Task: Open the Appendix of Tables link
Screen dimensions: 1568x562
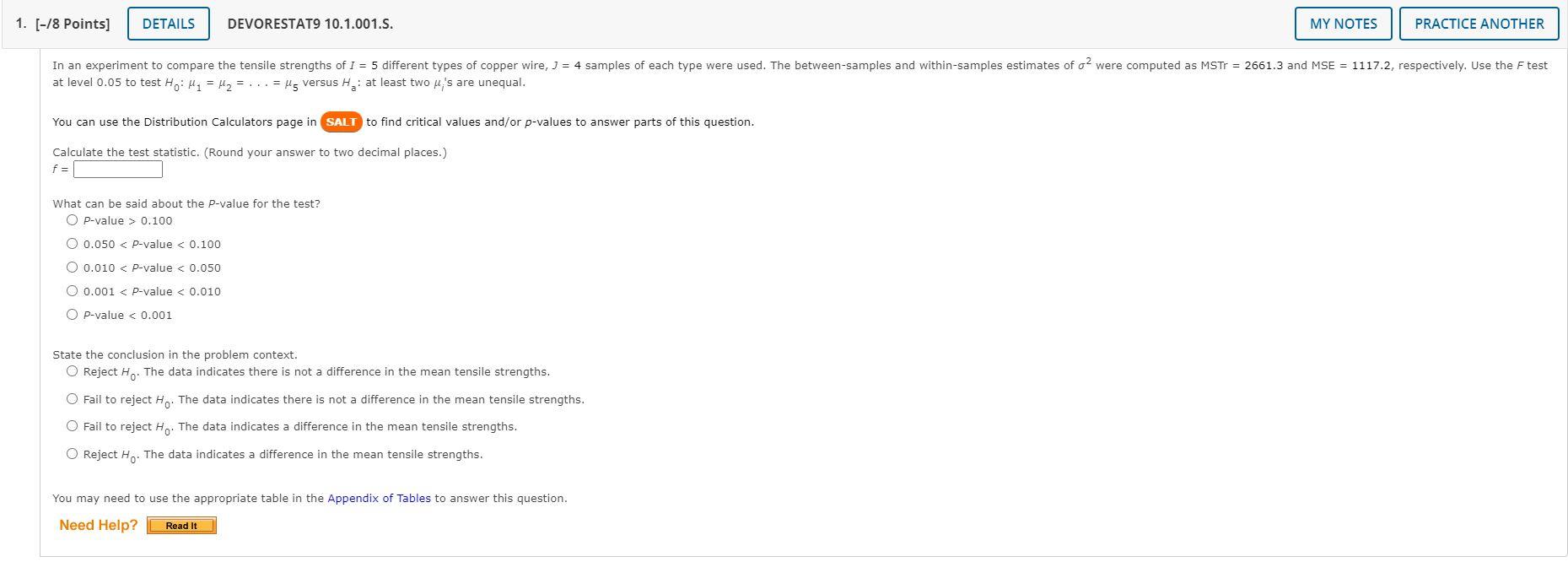Action: coord(380,498)
